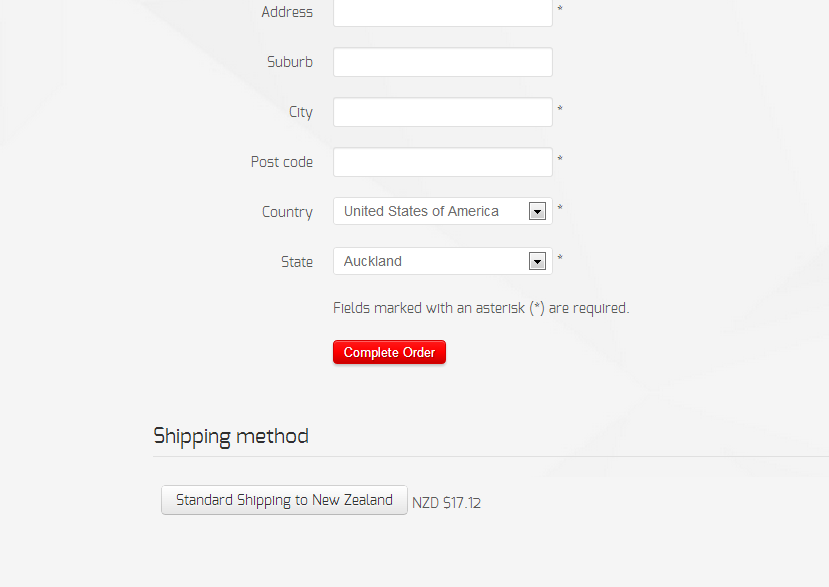Image resolution: width=829 pixels, height=587 pixels.
Task: Click the Suburb field label
Action: (x=290, y=62)
